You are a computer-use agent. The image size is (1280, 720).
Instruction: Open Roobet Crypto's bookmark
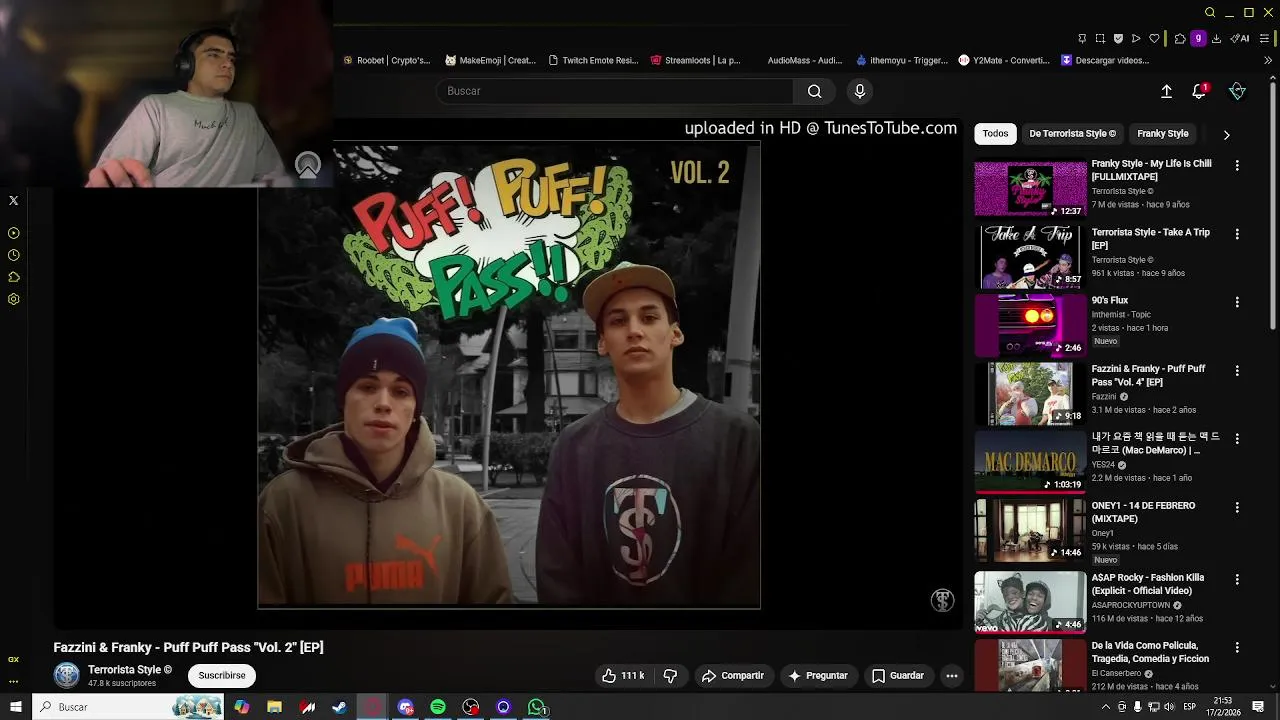(x=386, y=60)
